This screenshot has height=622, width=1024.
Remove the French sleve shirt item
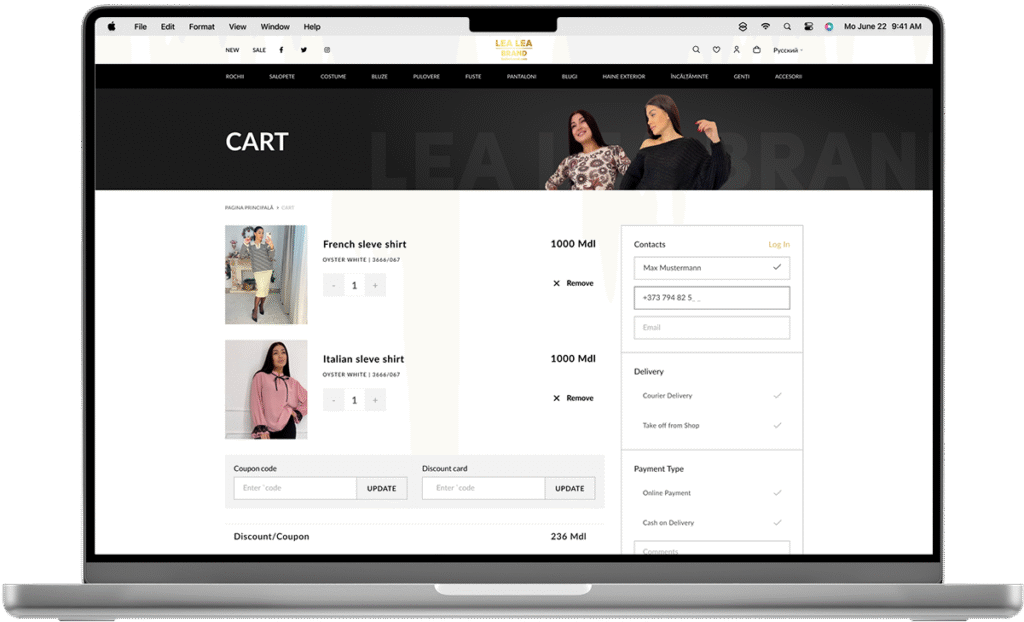[573, 284]
